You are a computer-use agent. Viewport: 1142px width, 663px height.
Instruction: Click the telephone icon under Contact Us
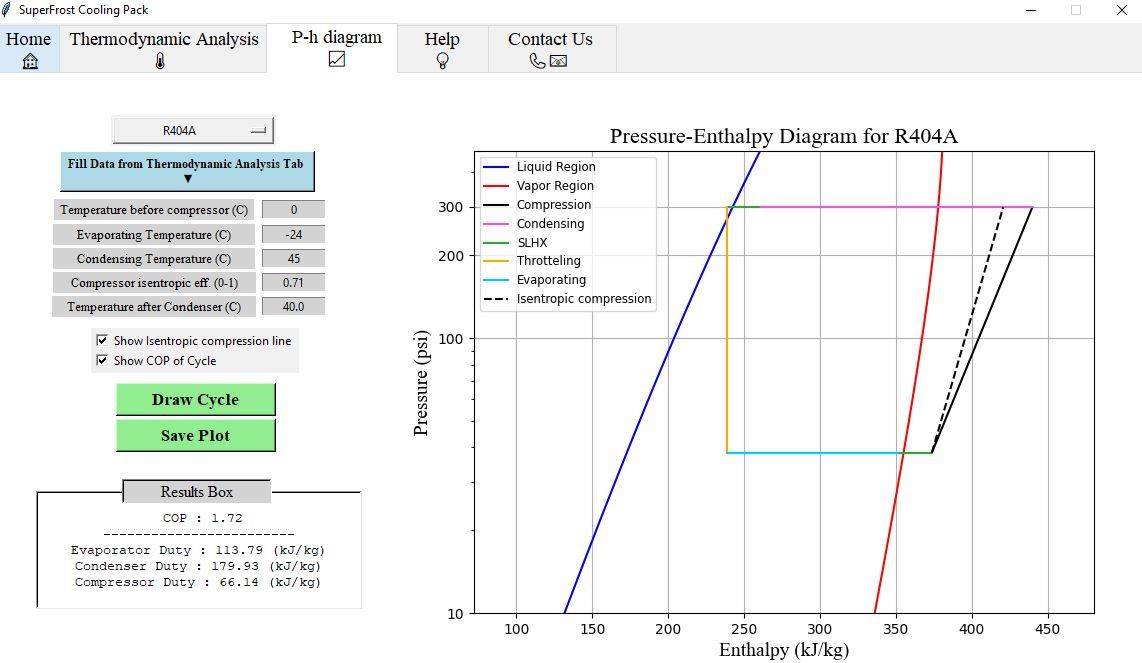(x=536, y=61)
